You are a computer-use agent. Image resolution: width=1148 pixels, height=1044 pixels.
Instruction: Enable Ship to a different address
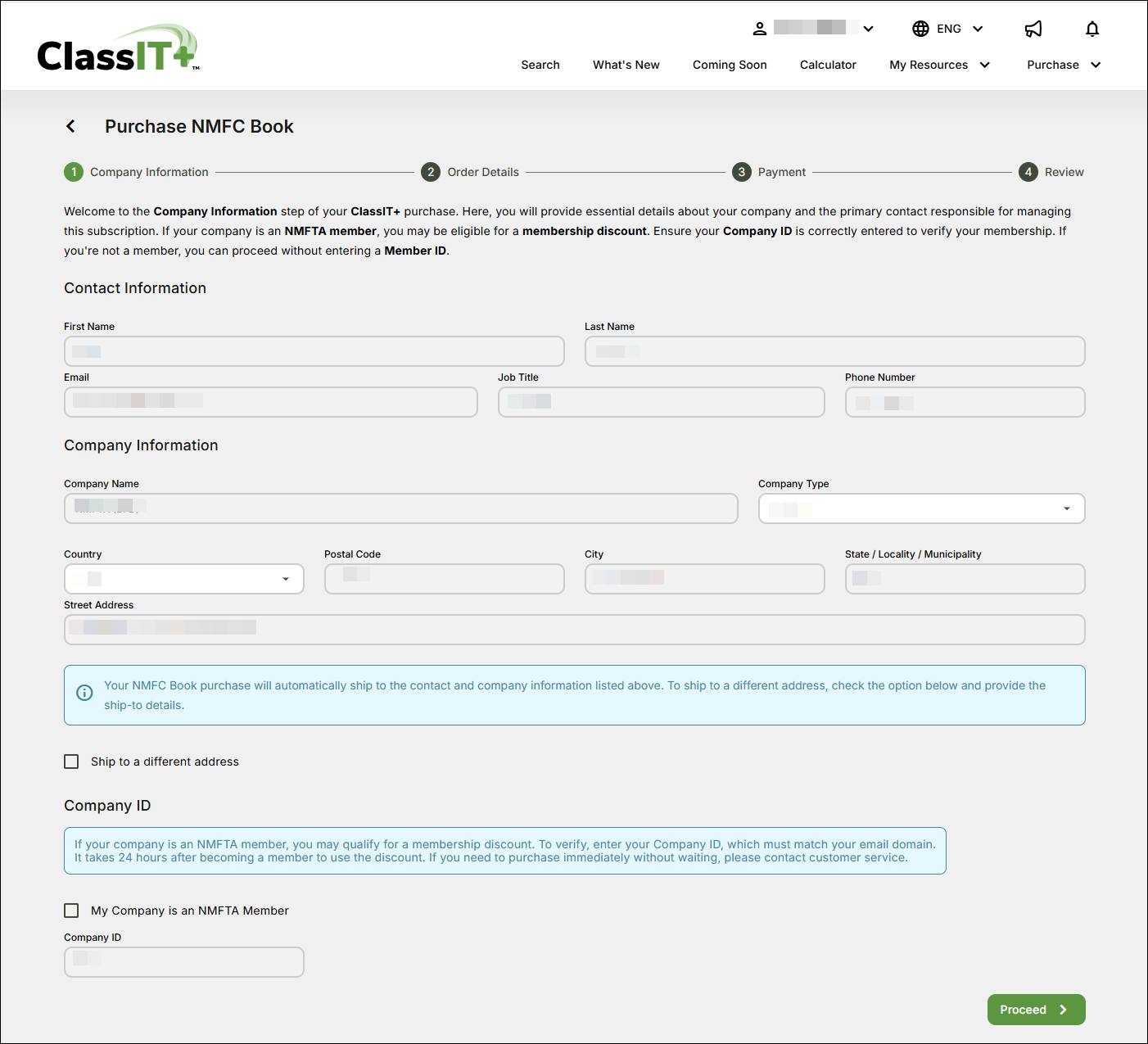coord(71,762)
